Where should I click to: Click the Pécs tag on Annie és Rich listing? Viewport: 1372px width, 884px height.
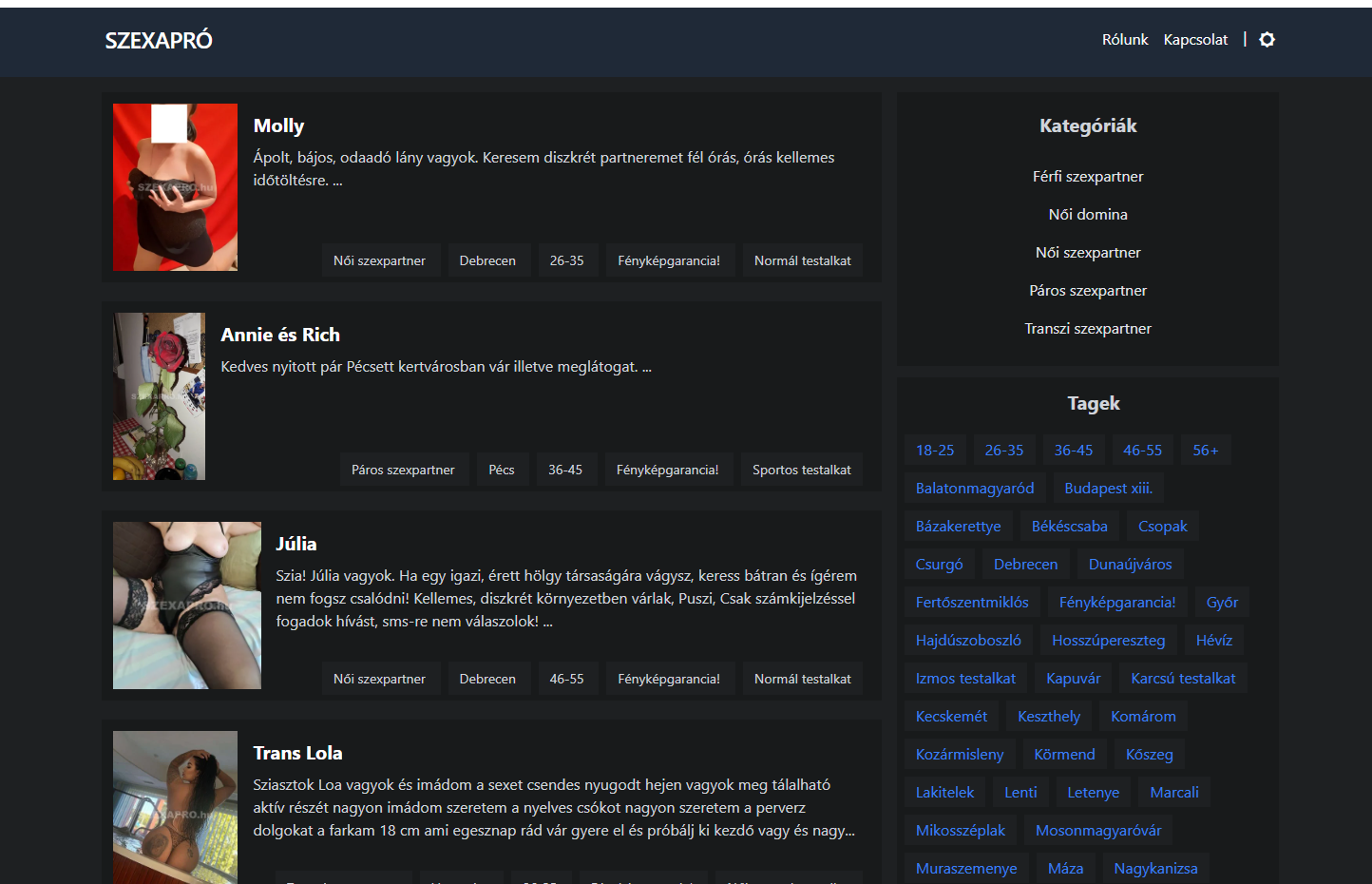click(x=502, y=470)
